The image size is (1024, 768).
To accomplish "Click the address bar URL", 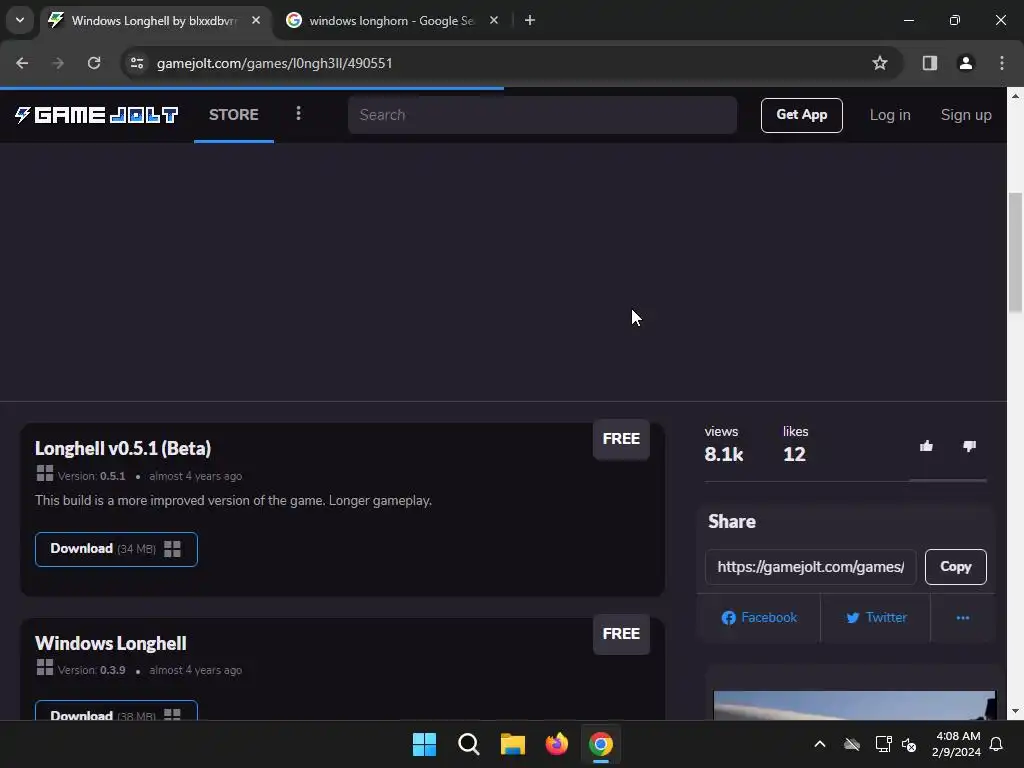I will pyautogui.click(x=274, y=63).
